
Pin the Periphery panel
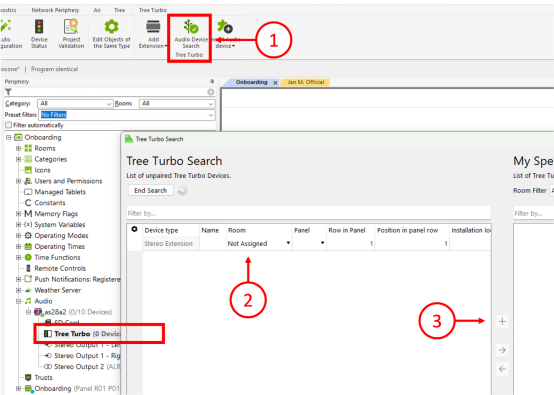coord(212,81)
